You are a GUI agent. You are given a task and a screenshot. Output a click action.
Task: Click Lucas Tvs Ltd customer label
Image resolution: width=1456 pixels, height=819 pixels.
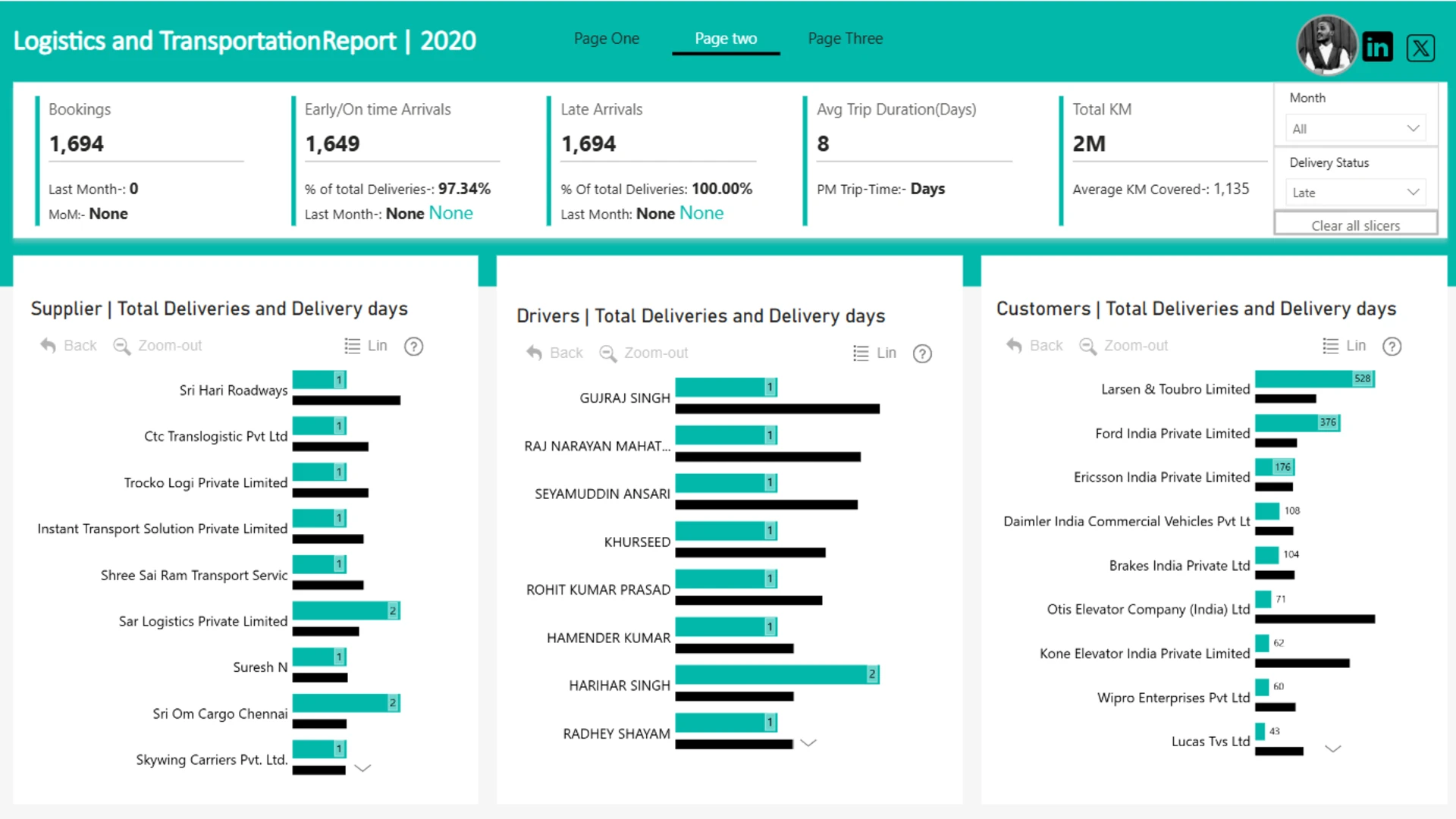1211,742
